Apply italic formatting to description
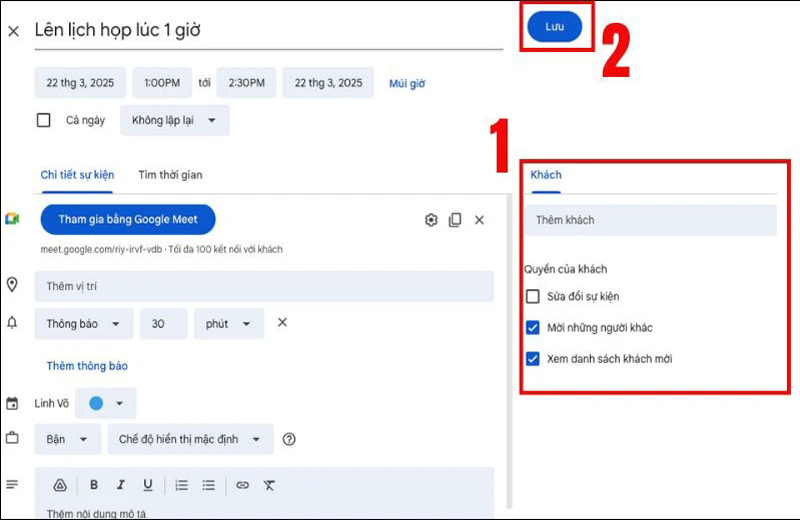 [x=121, y=485]
